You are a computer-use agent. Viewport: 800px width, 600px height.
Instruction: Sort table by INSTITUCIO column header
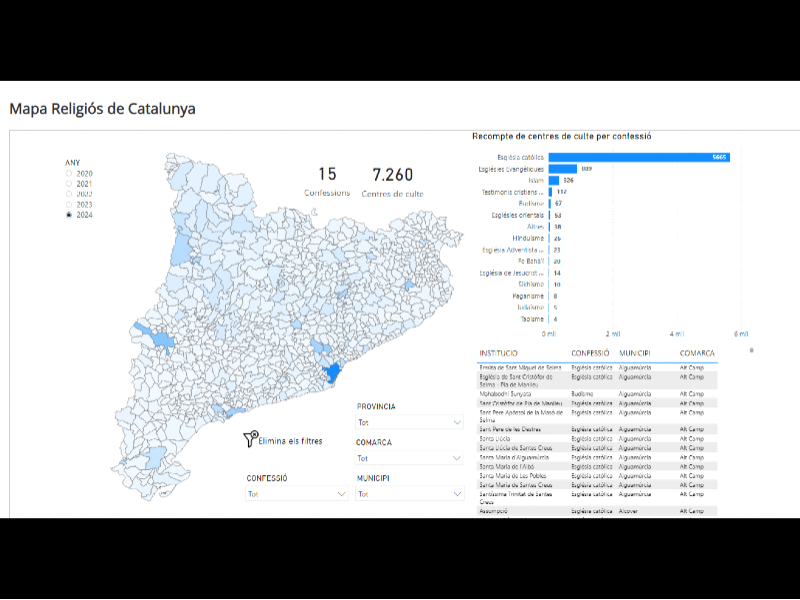(x=498, y=354)
